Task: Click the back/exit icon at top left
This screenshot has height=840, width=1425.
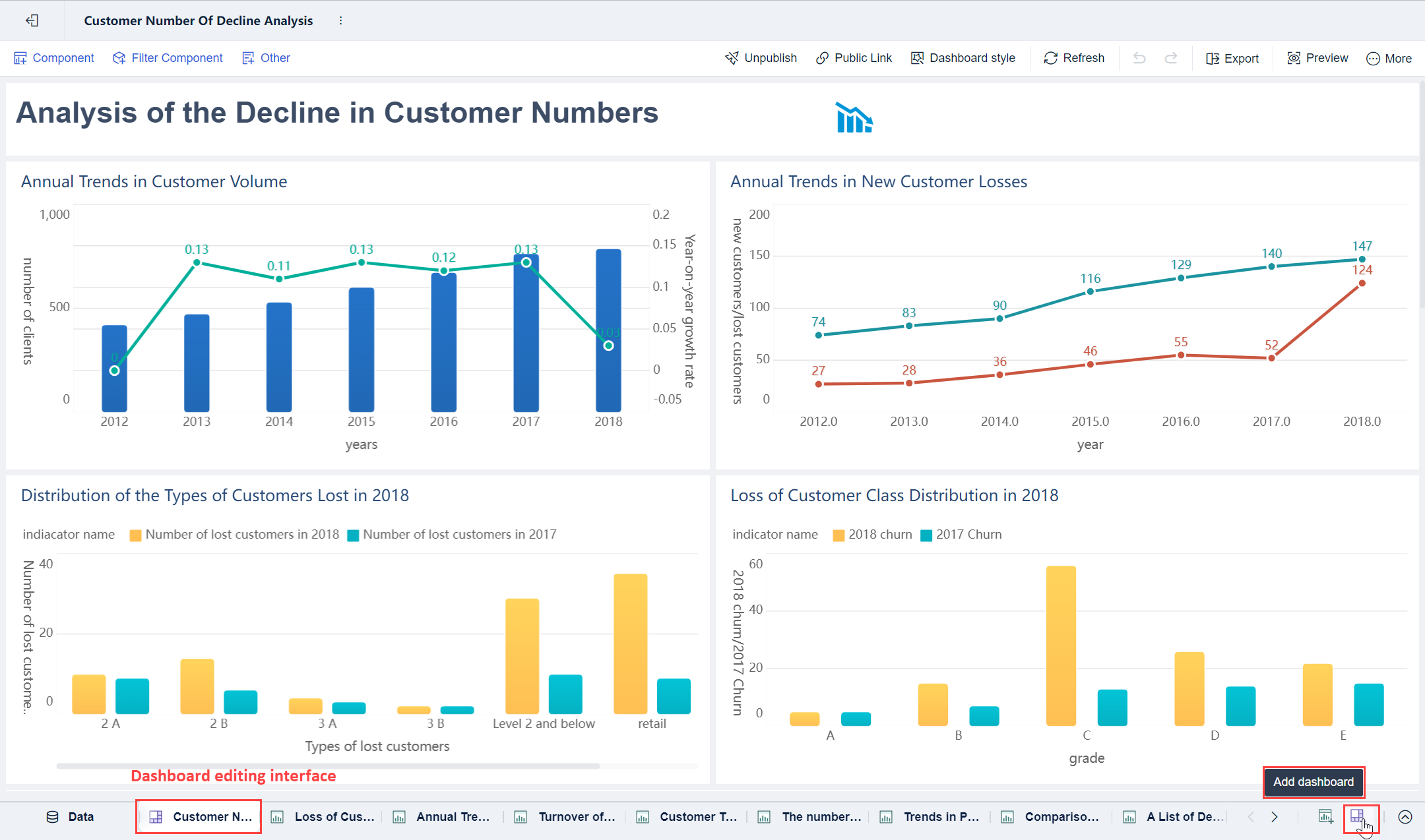Action: (x=32, y=20)
